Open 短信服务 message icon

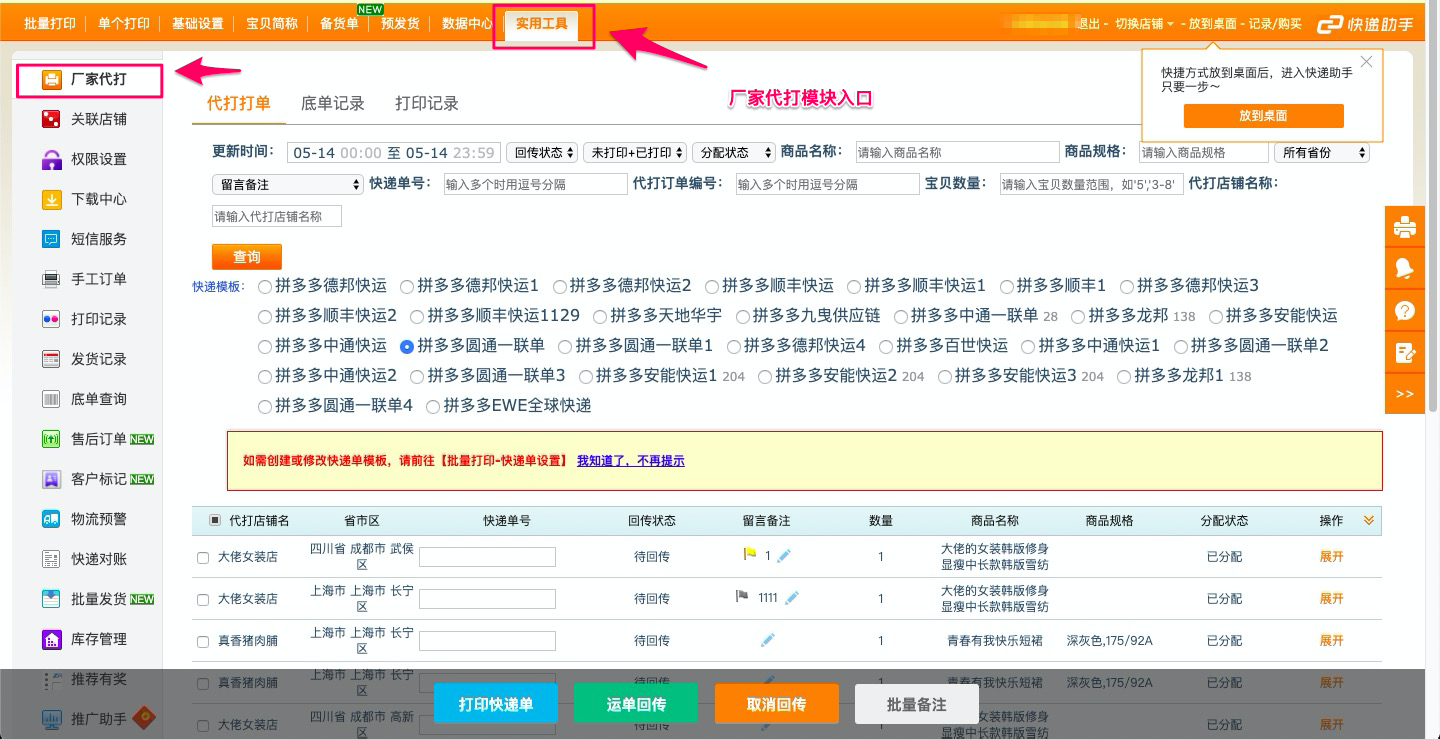(x=51, y=239)
